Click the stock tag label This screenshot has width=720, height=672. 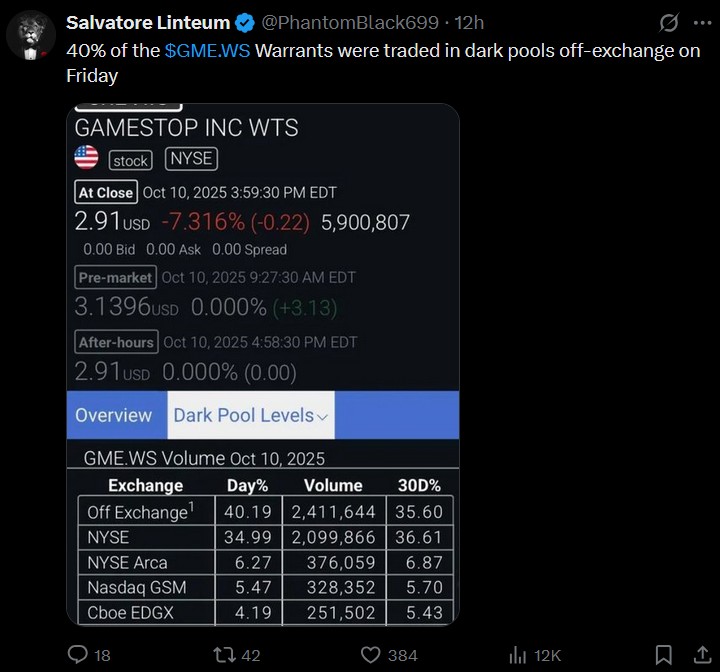coord(130,161)
